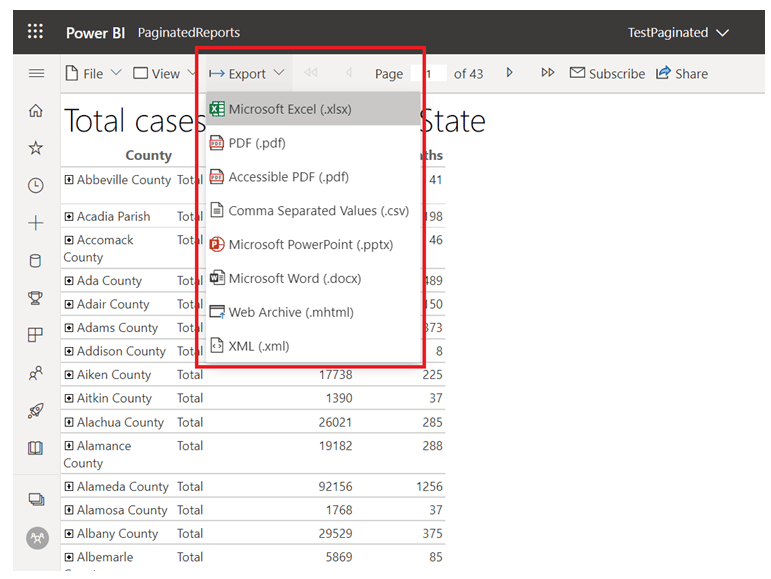Expand the Alameda County row

click(69, 487)
